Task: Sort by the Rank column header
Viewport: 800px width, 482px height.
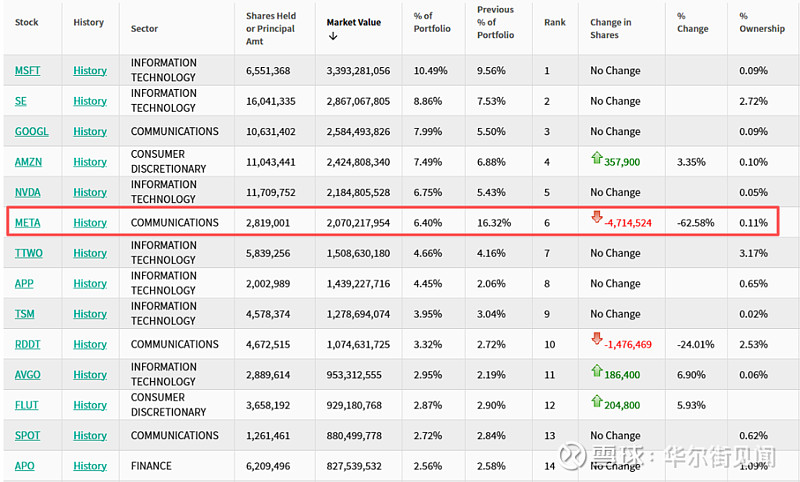Action: point(555,22)
